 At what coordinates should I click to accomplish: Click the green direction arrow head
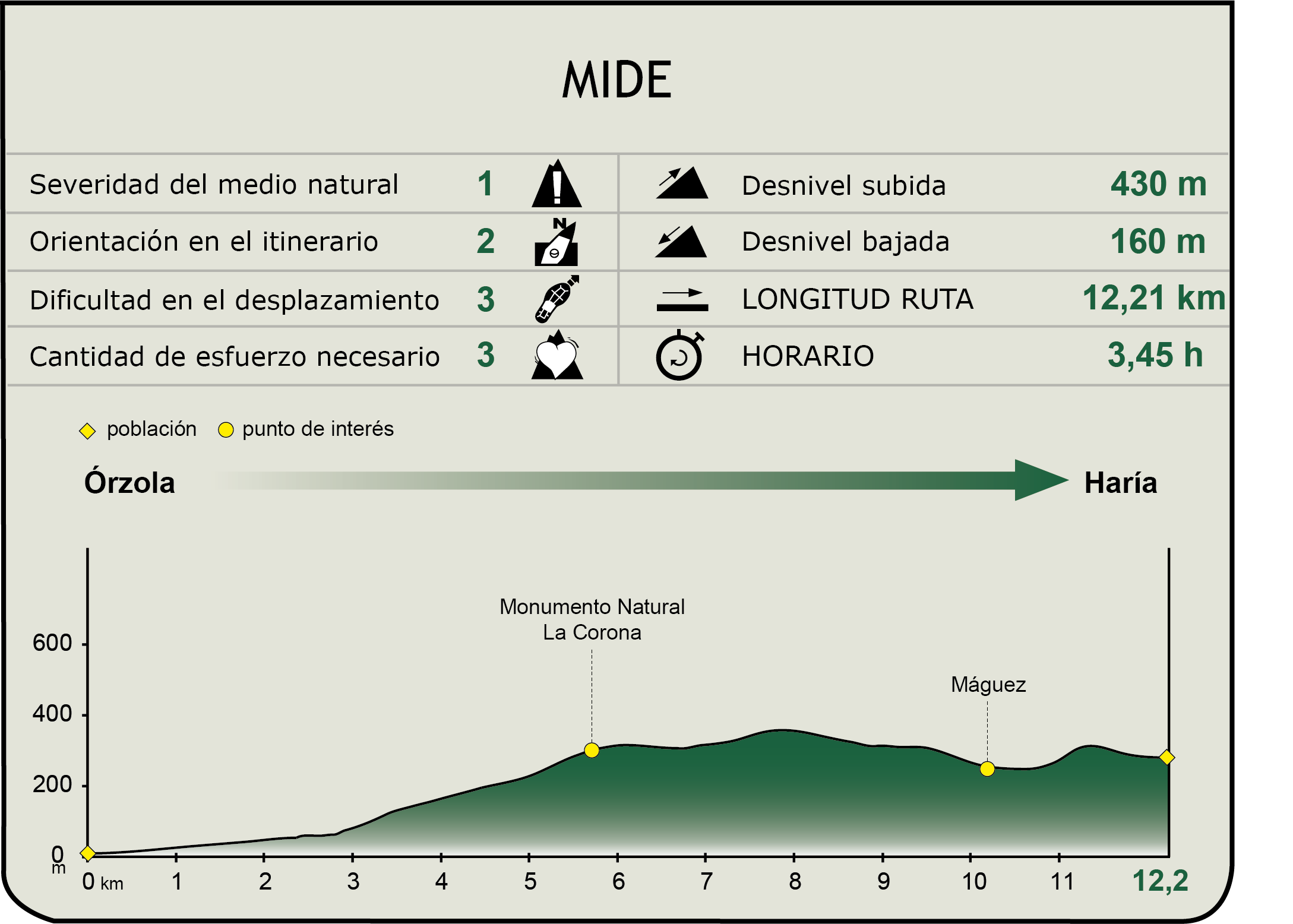[x=1041, y=480]
